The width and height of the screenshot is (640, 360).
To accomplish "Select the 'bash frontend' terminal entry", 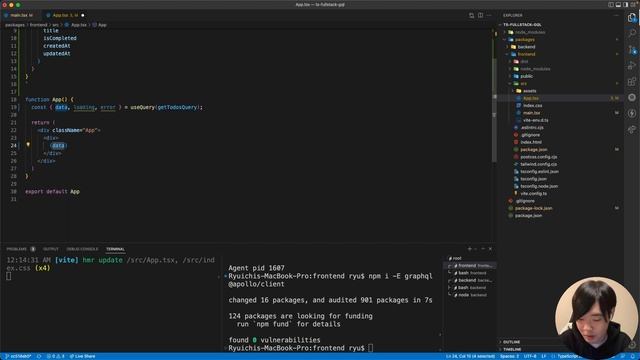I will (x=471, y=273).
